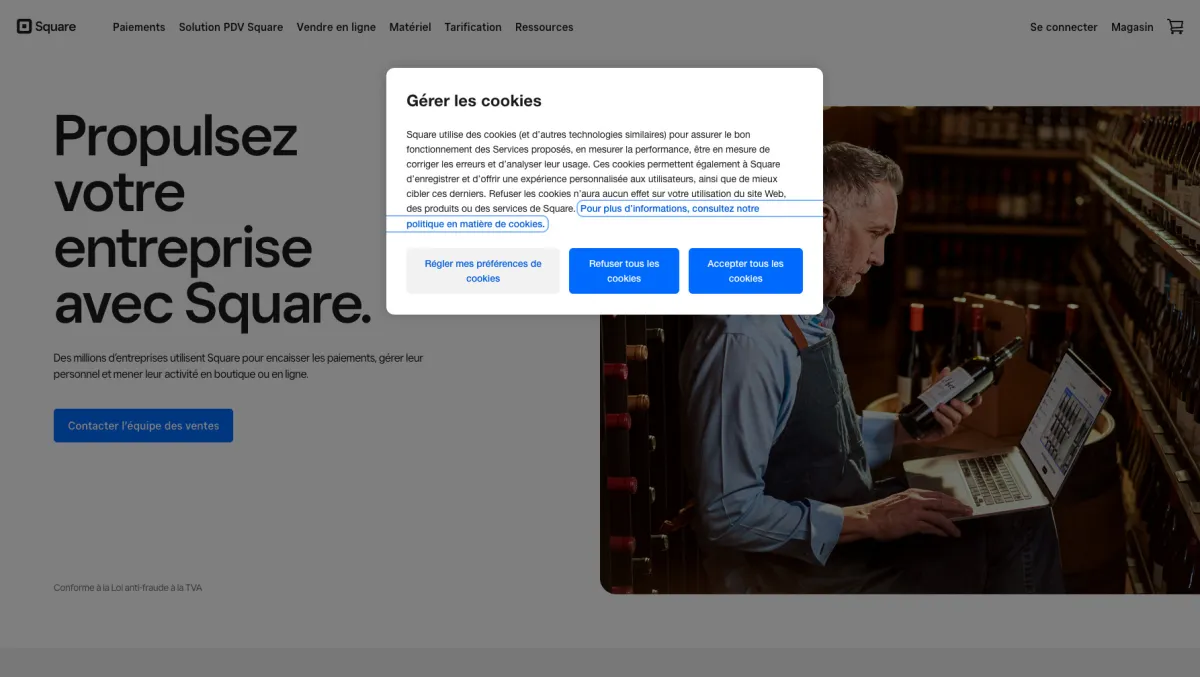This screenshot has width=1200, height=677.
Task: Click the headline Propulsez votre entreprise
Action: coord(212,220)
